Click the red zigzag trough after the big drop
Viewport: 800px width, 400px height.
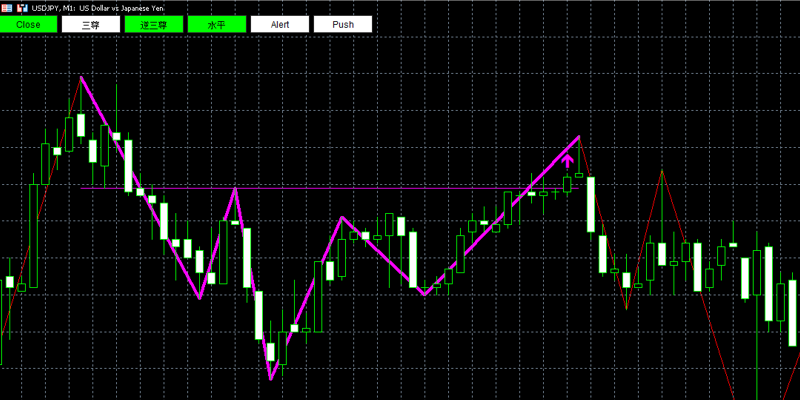click(x=627, y=308)
